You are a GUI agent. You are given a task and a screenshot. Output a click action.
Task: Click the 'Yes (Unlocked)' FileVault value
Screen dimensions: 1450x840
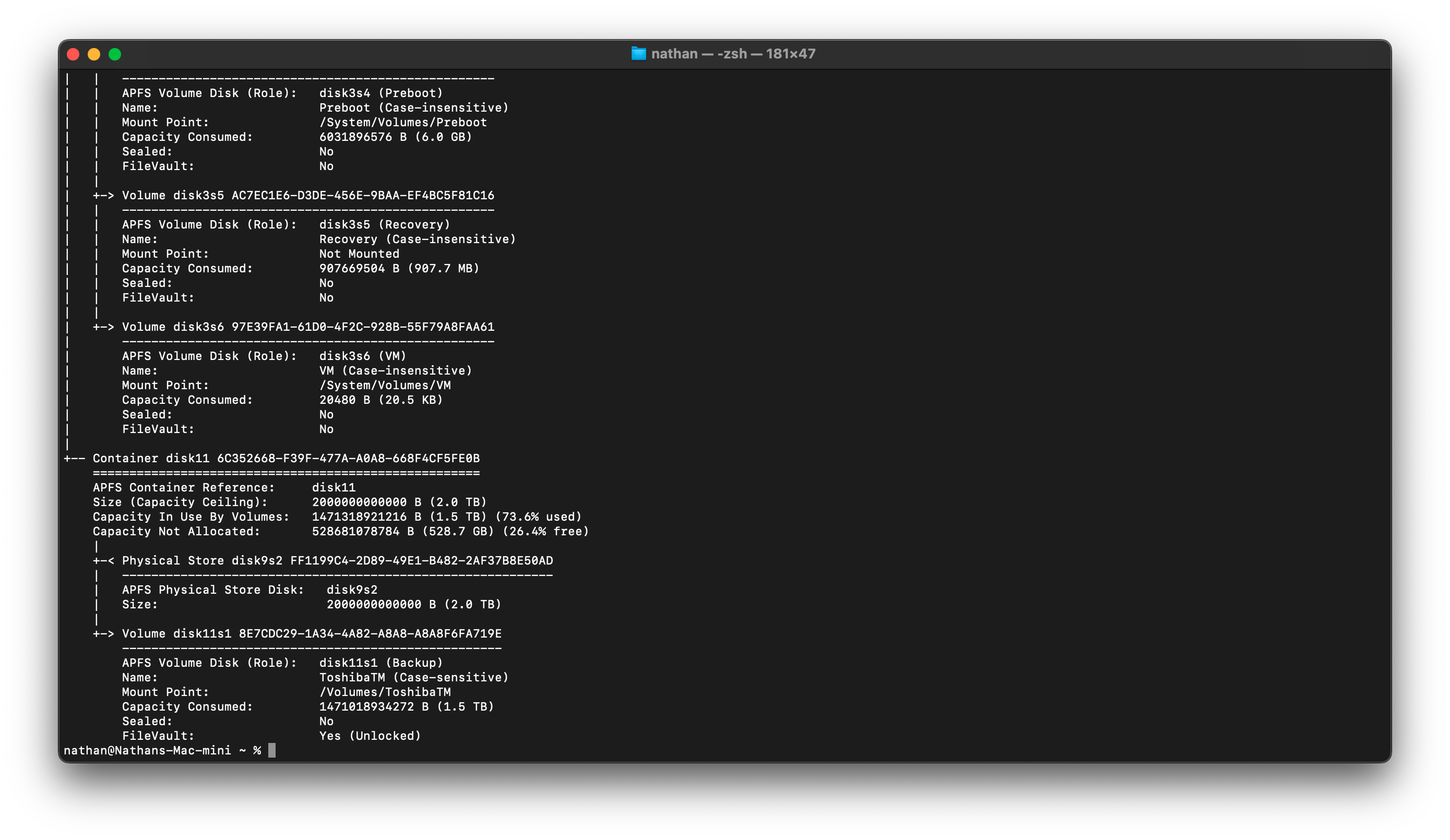tap(370, 736)
